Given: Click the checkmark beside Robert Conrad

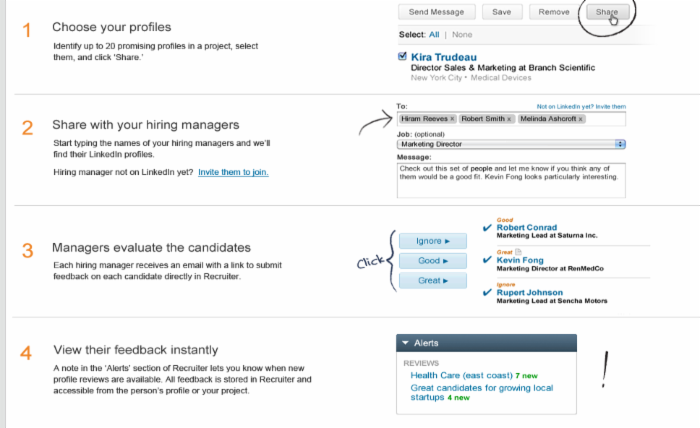Looking at the screenshot, I should pos(487,228).
